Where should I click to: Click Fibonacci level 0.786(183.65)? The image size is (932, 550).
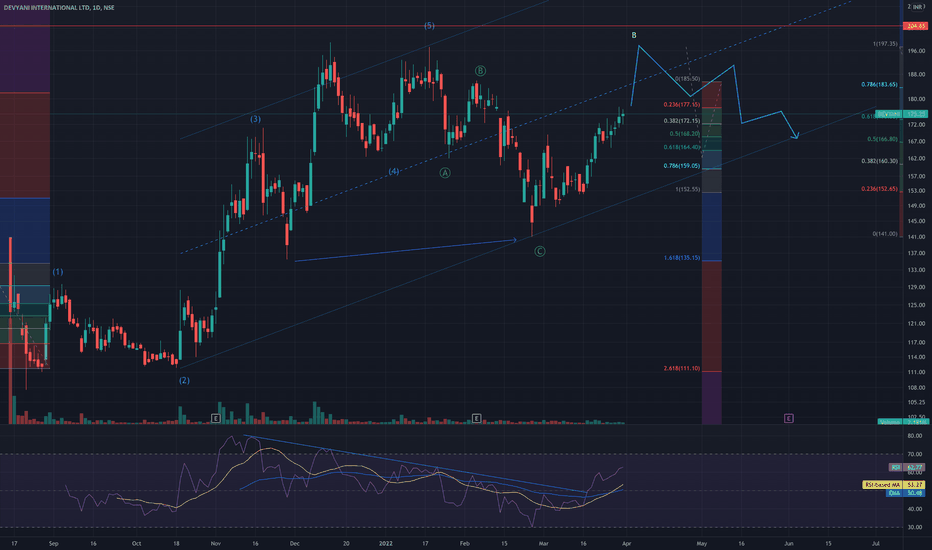pos(879,84)
